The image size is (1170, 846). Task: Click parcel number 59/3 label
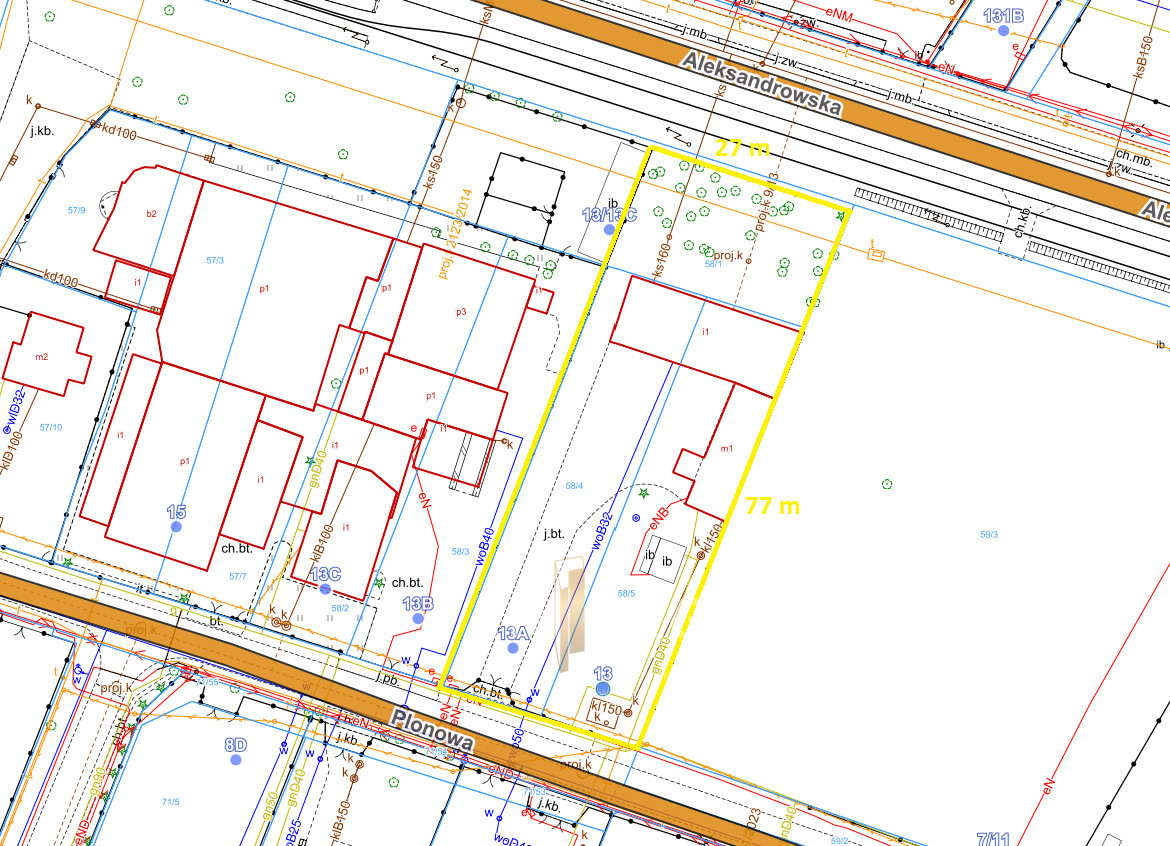pos(988,535)
